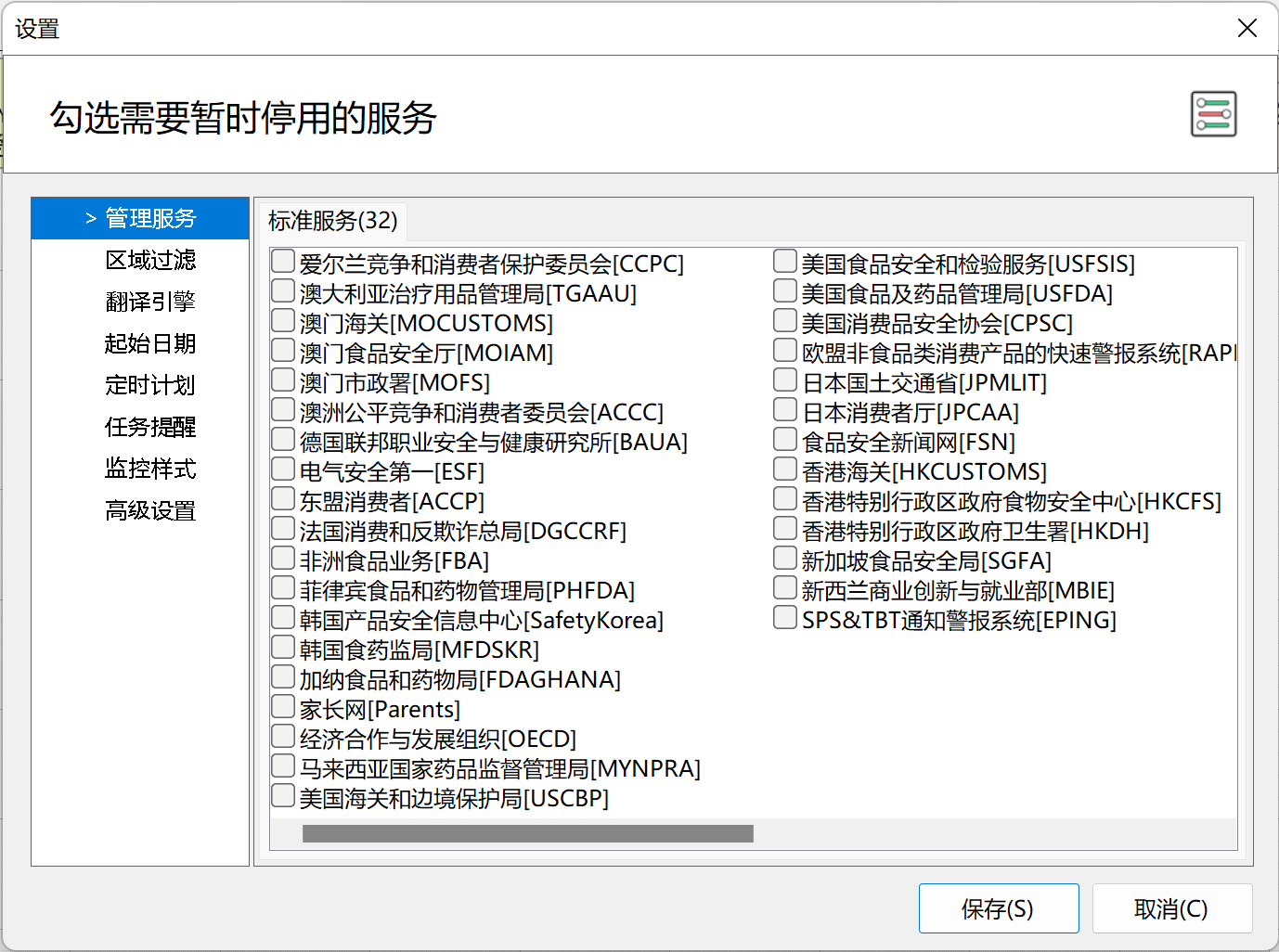Check 澳洲公平竞争和消费者委员会[ACCC] checkbox

pyautogui.click(x=283, y=410)
